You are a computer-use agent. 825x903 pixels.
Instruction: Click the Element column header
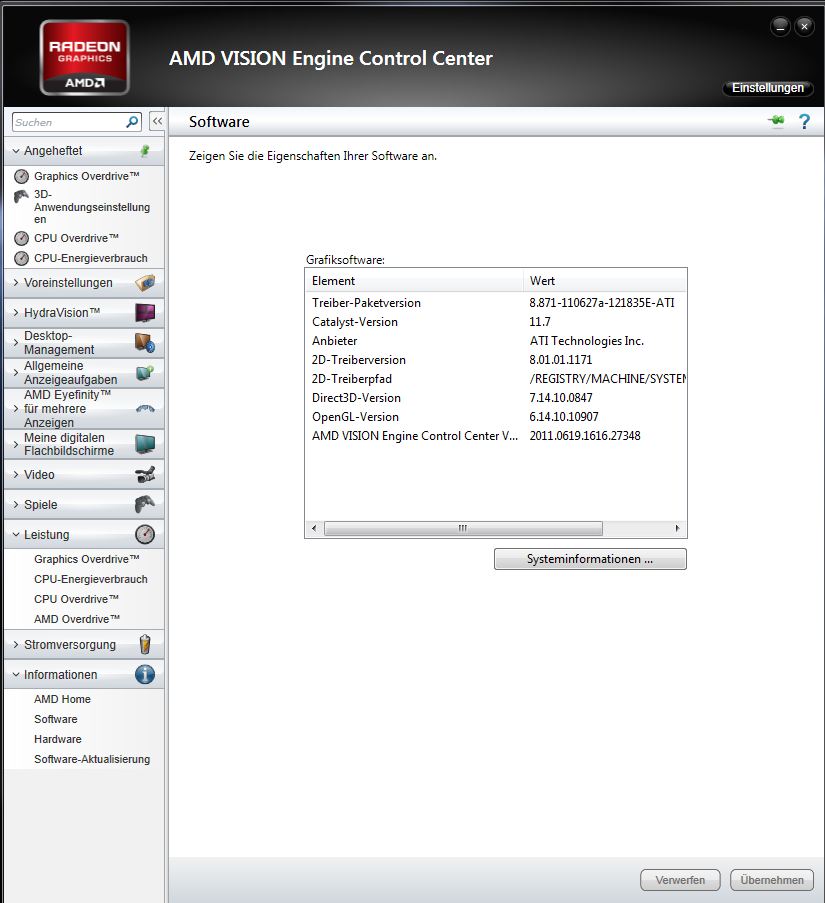pyautogui.click(x=415, y=281)
